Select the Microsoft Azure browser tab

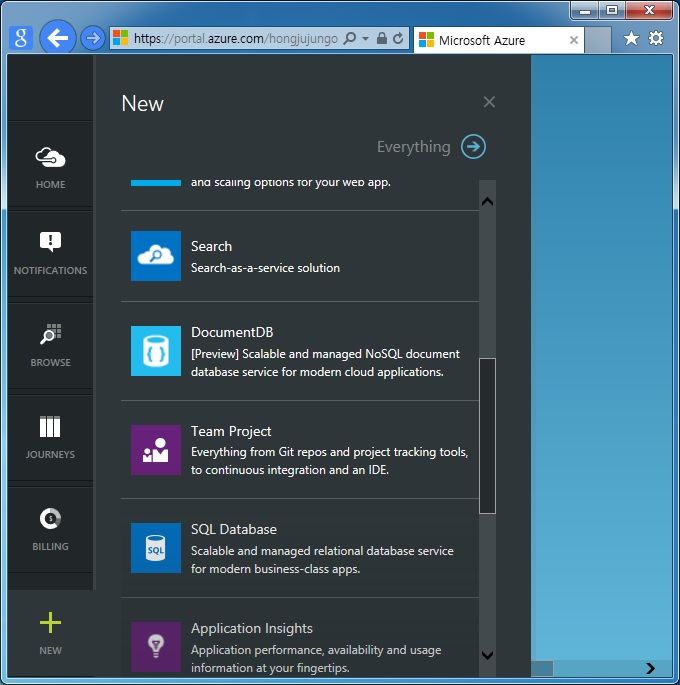coord(498,41)
